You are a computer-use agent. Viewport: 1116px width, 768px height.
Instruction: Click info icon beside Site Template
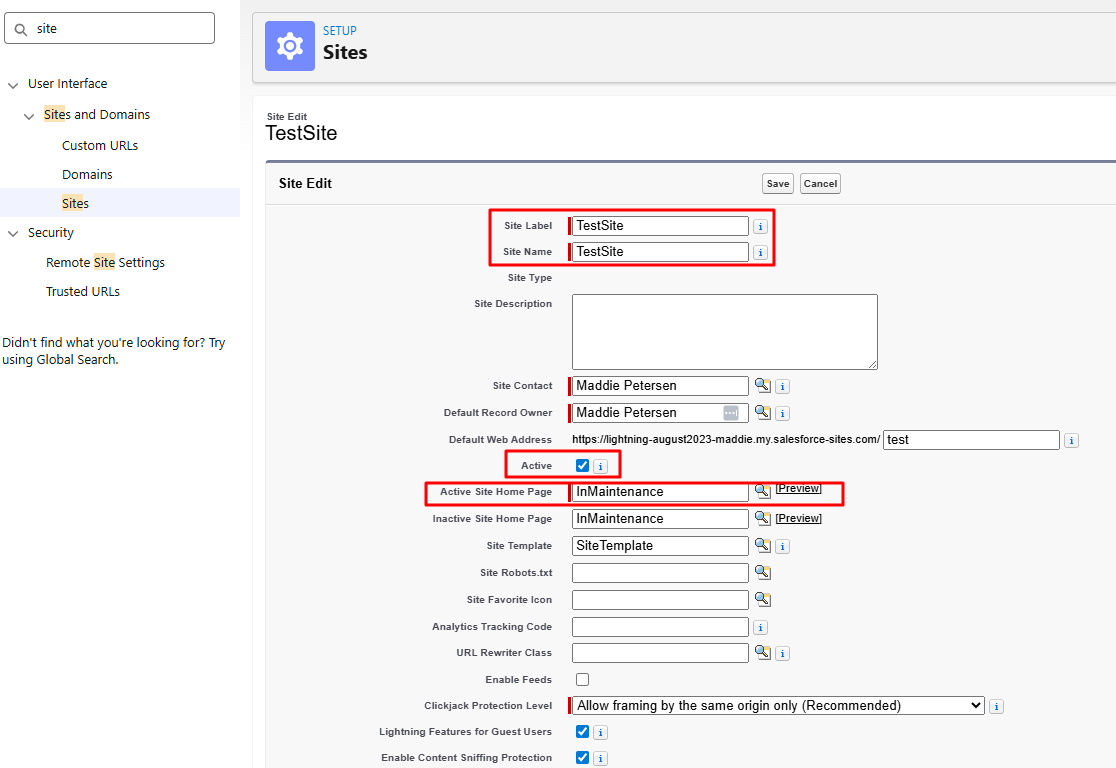782,547
